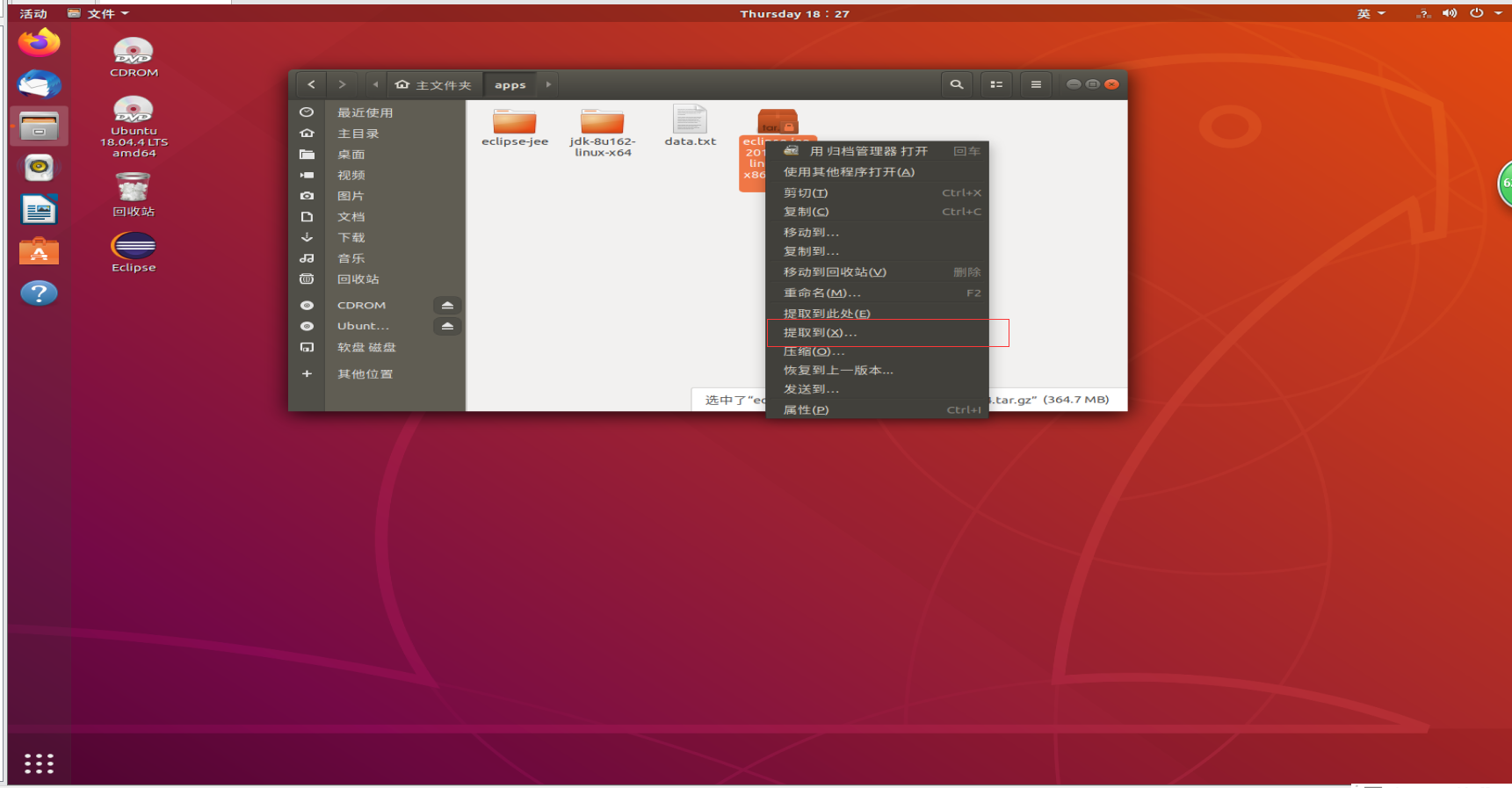Open the Help icon in the dock
1512x788 pixels.
click(39, 293)
